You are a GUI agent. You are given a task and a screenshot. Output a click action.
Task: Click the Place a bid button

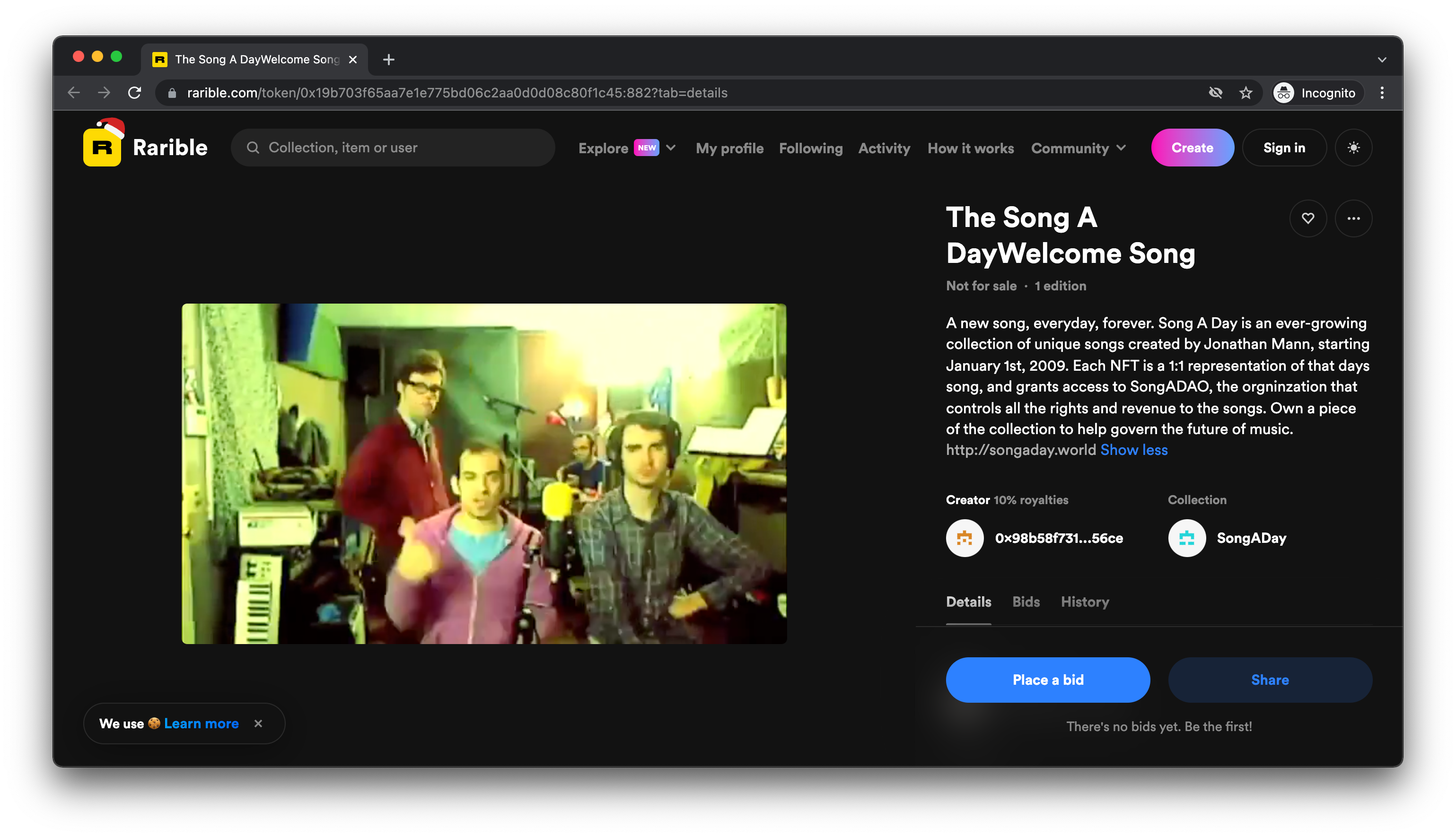1047,680
